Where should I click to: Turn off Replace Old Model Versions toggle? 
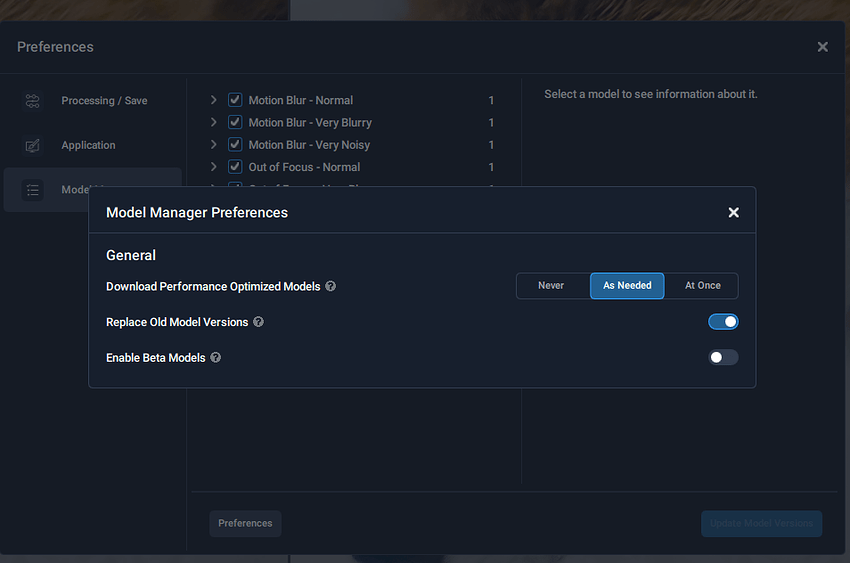coord(723,322)
